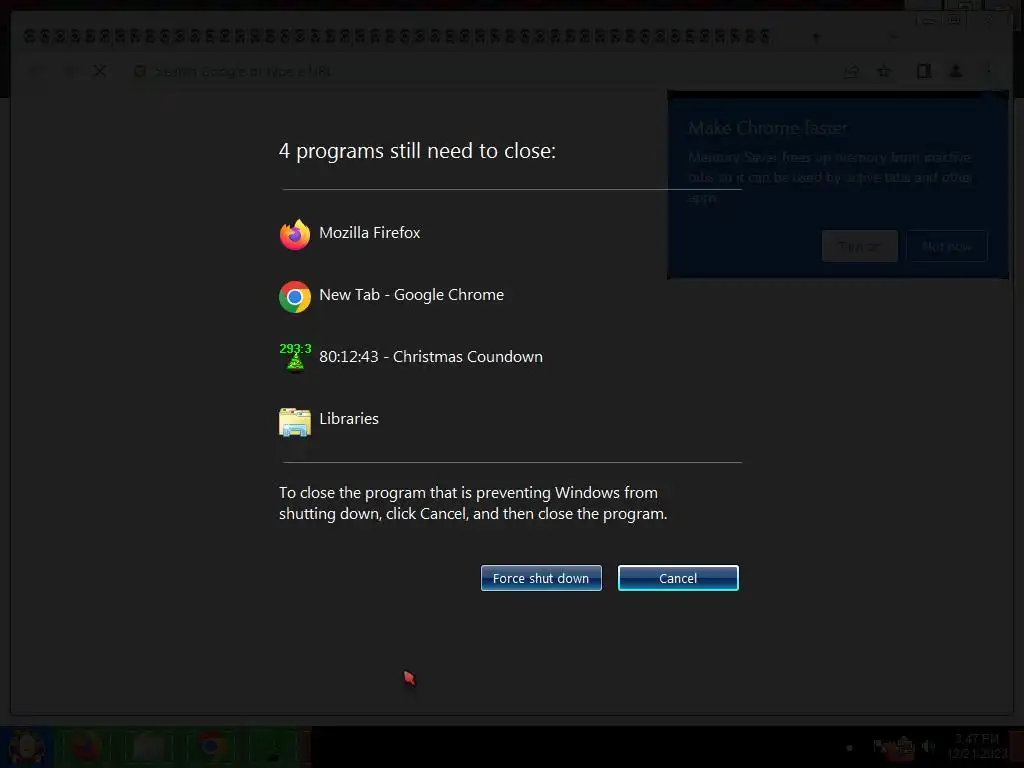Select the Mozilla Firefox icon in the list
Screen dimensions: 1024x768
click(295, 234)
